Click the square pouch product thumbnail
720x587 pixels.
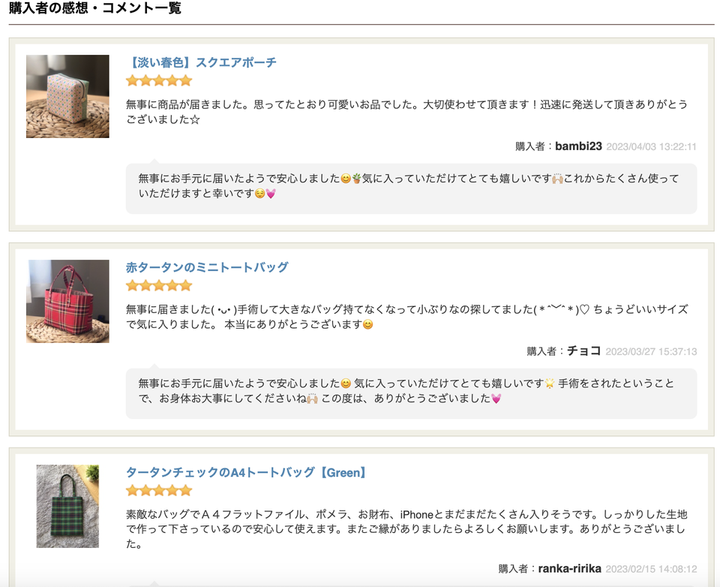click(68, 96)
